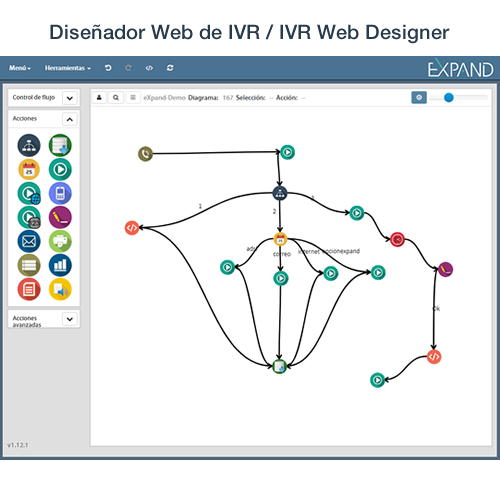Click the user profile button above canvas
This screenshot has width=500, height=500.
(x=99, y=98)
